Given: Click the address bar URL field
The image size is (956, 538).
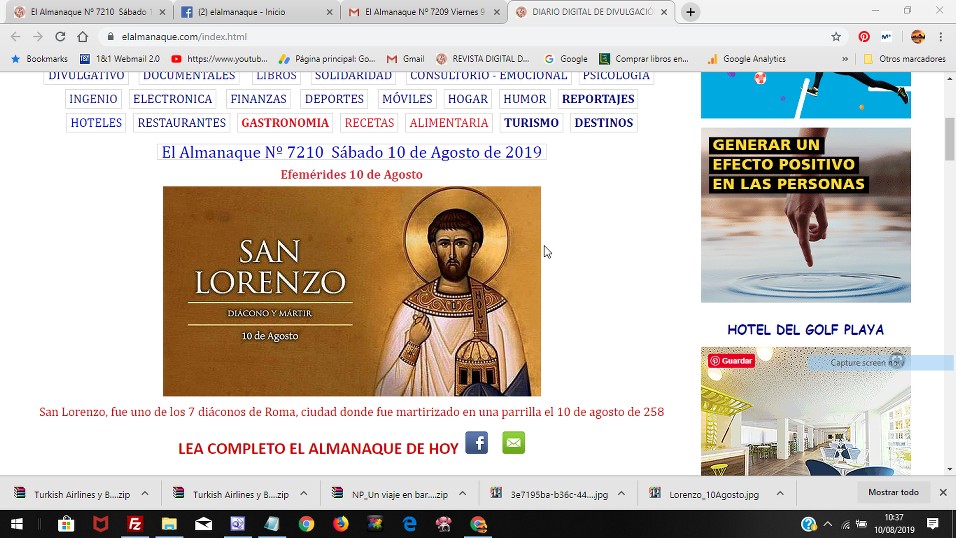Looking at the screenshot, I should pos(463,37).
